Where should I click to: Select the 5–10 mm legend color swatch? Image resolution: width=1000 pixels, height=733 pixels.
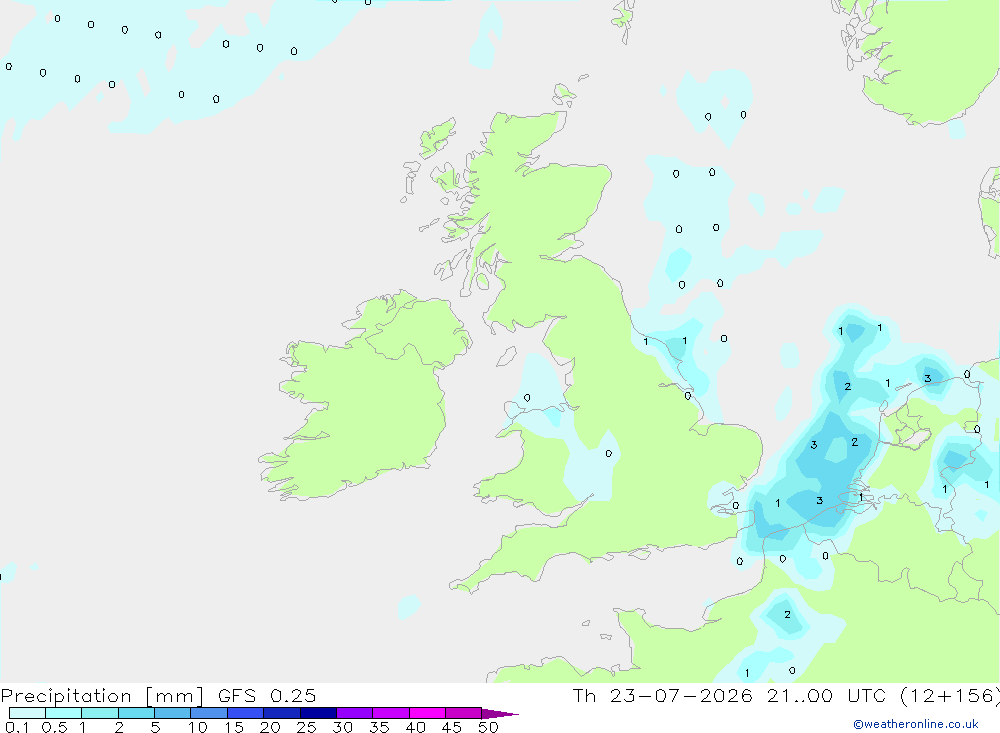click(172, 713)
